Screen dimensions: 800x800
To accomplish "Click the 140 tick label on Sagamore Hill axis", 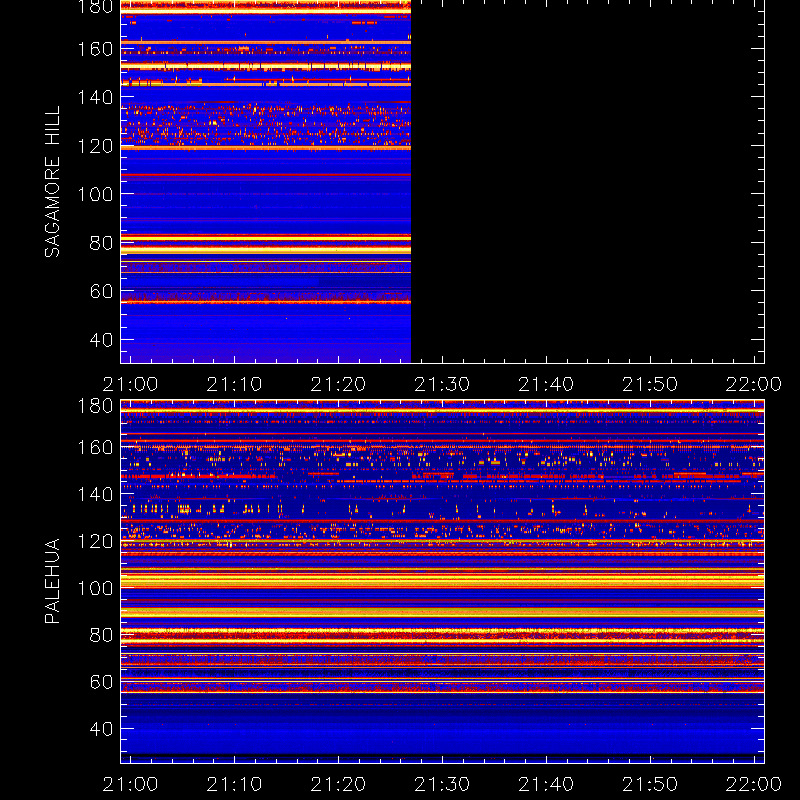I will (x=95, y=97).
